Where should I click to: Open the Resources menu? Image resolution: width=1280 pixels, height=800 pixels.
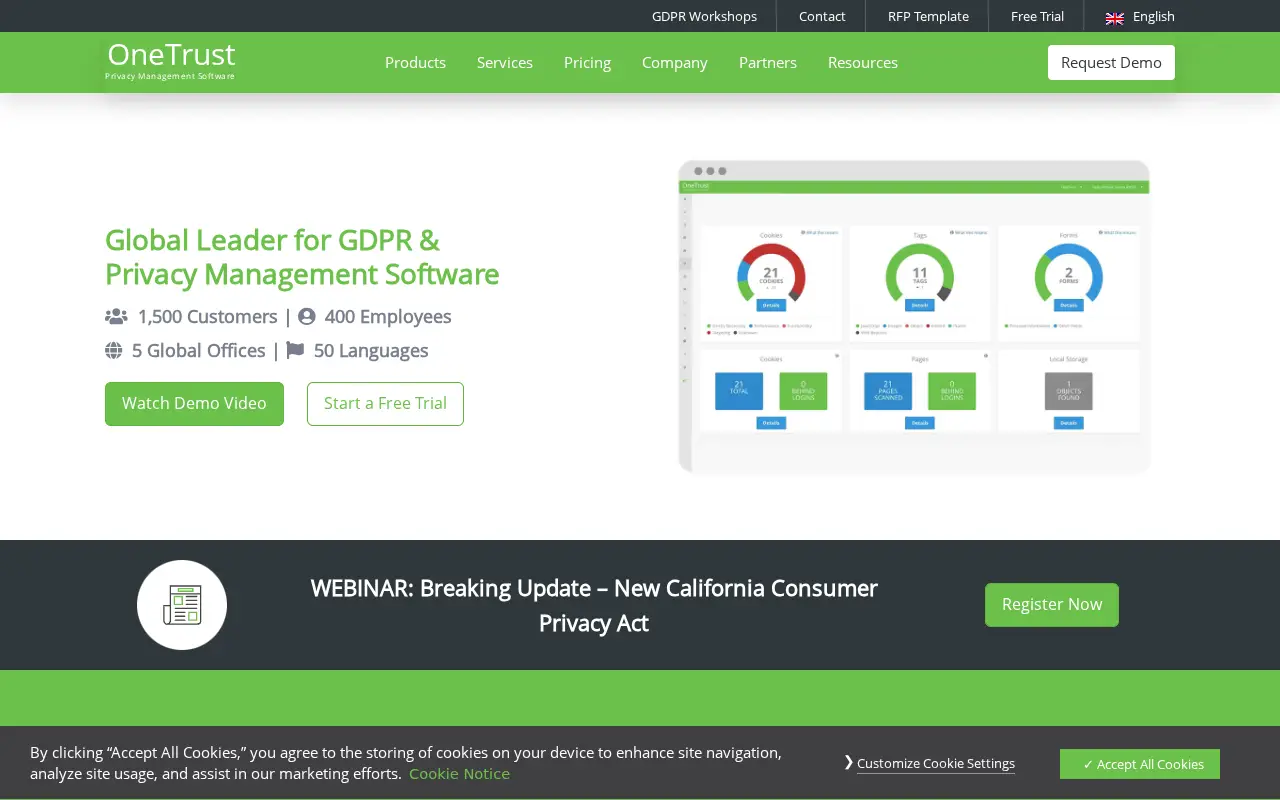pos(863,62)
